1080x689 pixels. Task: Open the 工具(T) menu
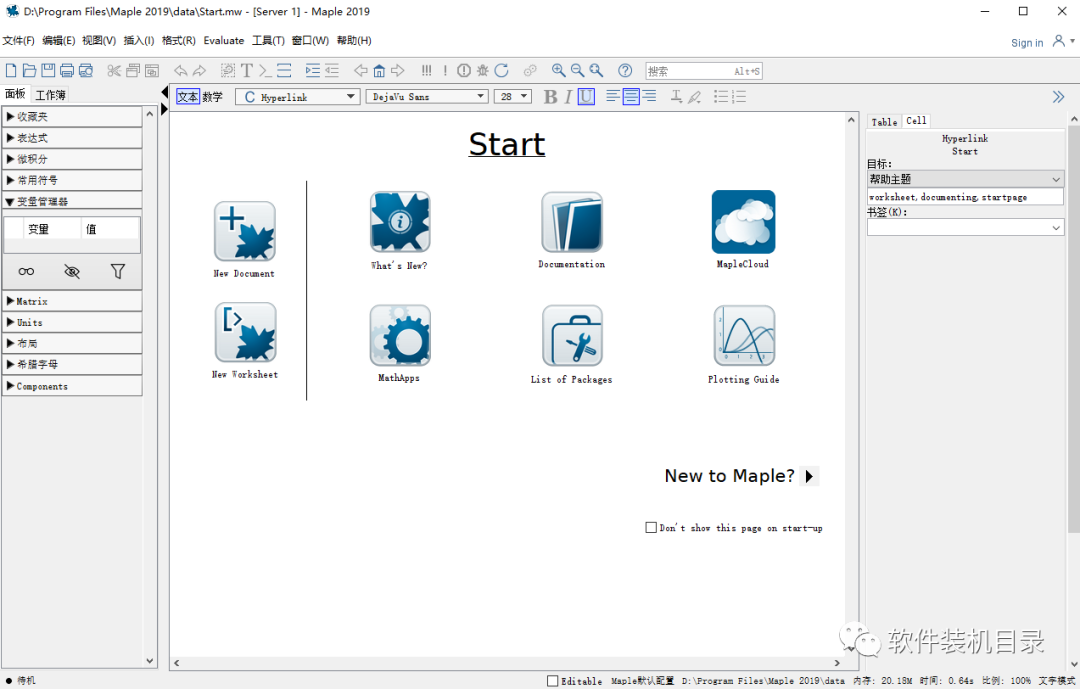pyautogui.click(x=268, y=41)
